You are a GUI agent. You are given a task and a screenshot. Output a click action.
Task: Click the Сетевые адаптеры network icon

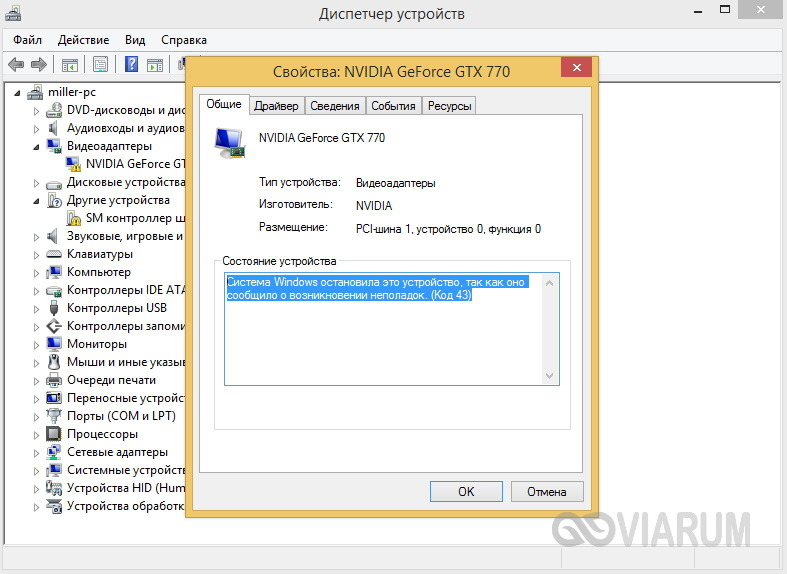coord(54,452)
